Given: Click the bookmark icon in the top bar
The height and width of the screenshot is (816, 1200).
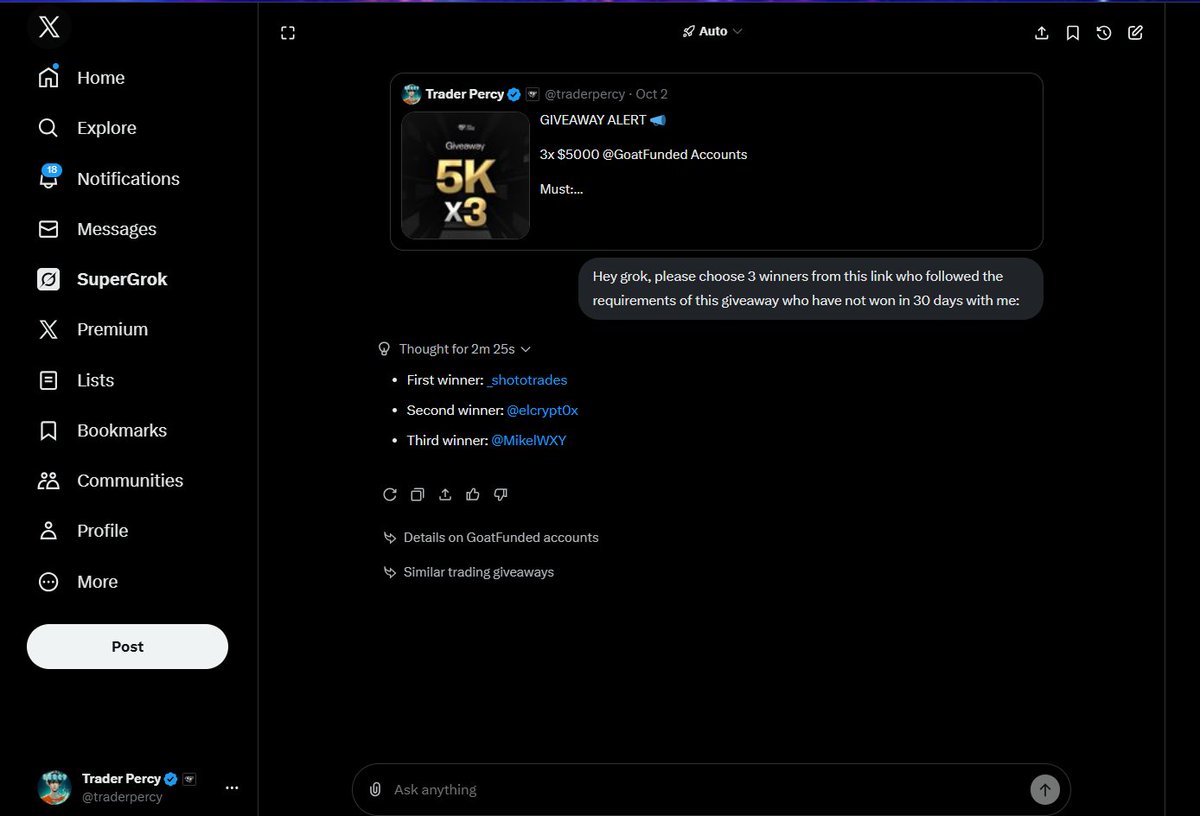Looking at the screenshot, I should tap(1072, 33).
